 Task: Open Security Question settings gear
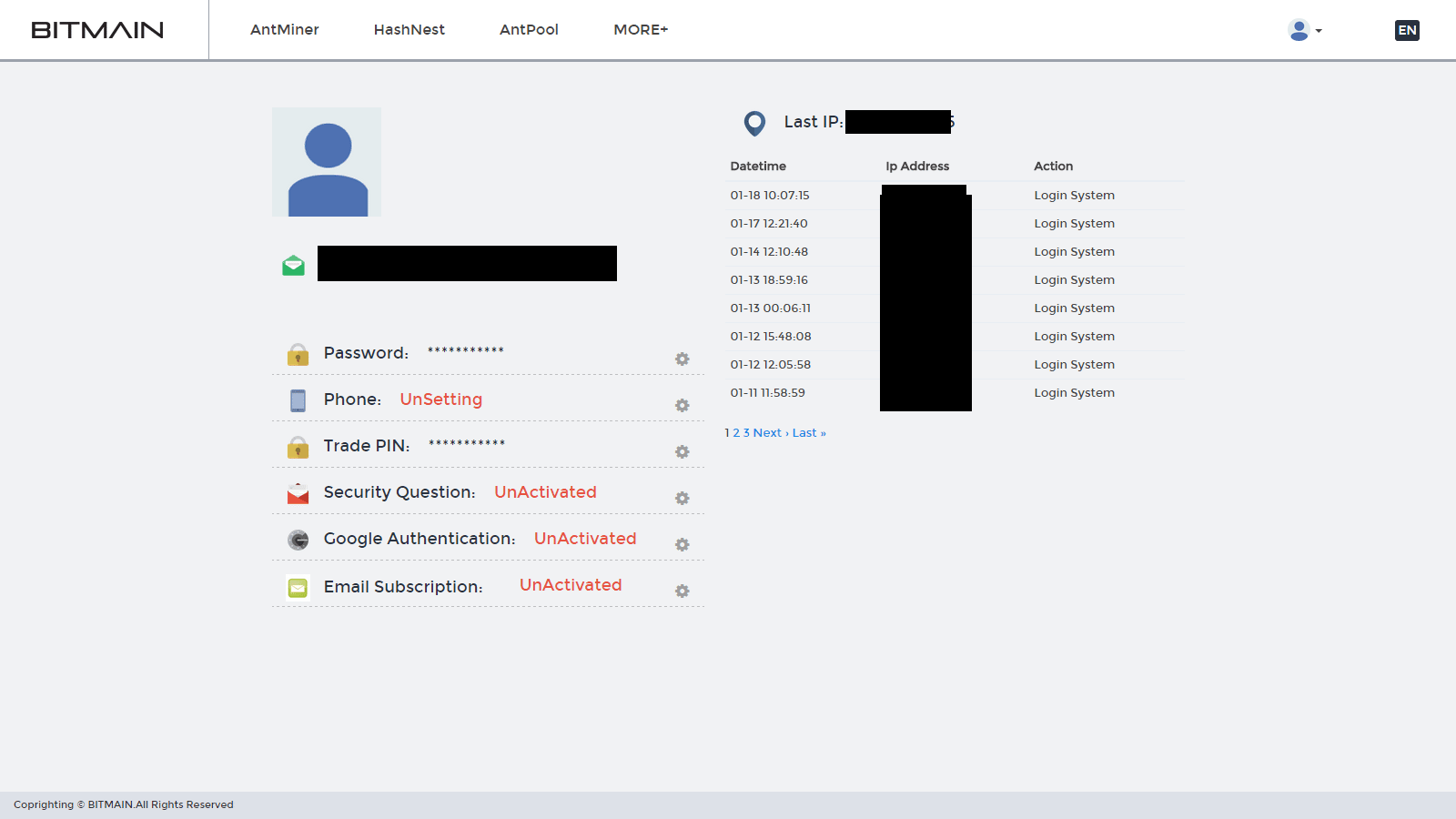[682, 499]
